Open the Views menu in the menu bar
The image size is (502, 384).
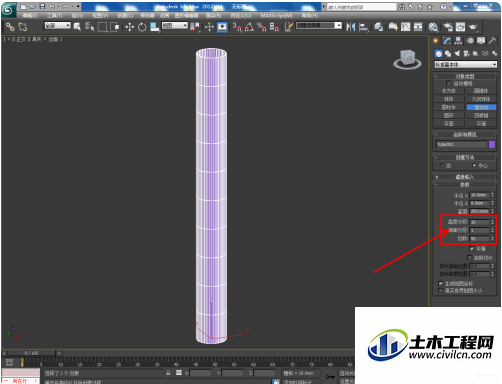pyautogui.click(x=100, y=16)
